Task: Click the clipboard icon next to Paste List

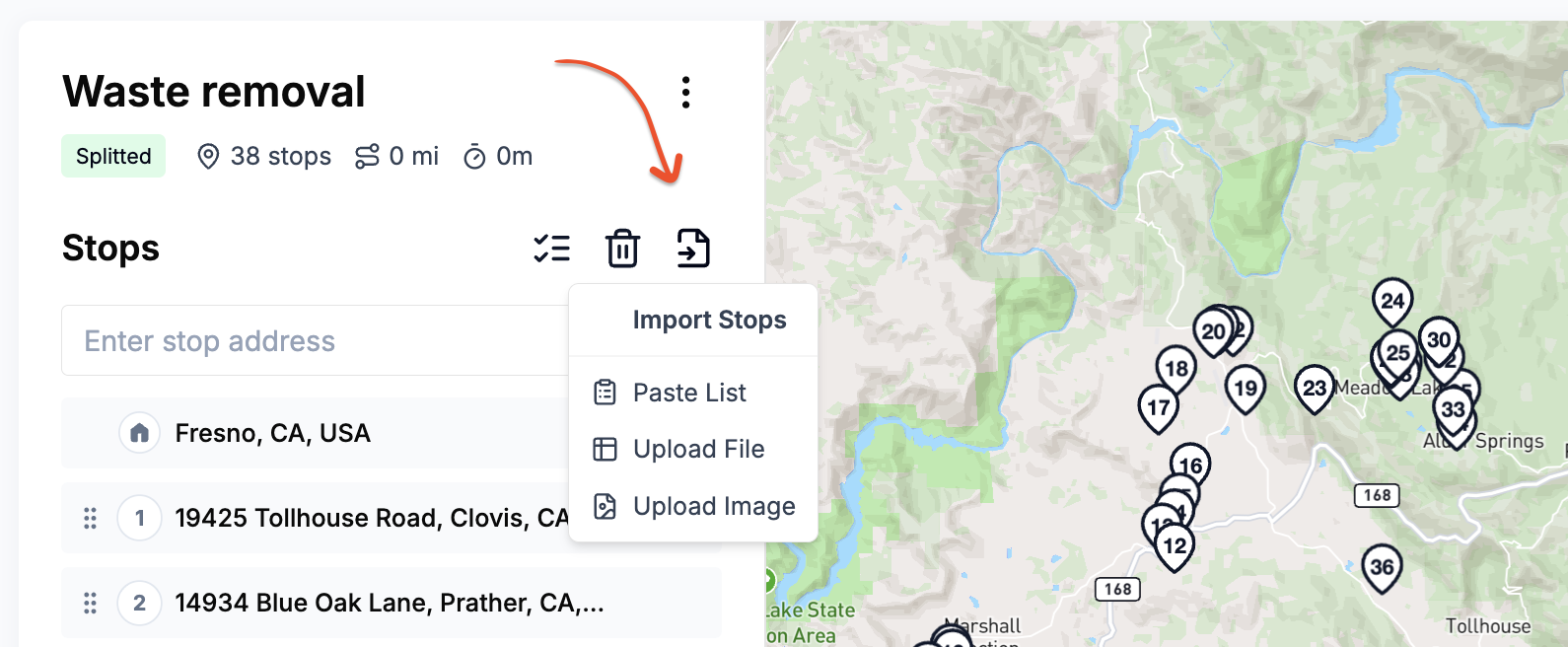Action: 604,392
